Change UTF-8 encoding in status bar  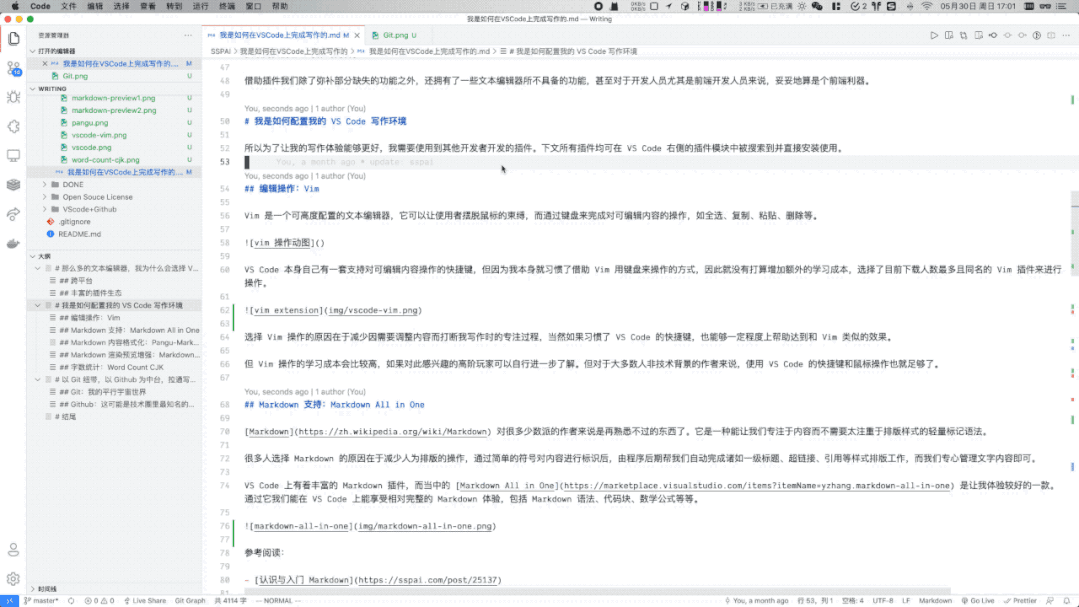883,601
